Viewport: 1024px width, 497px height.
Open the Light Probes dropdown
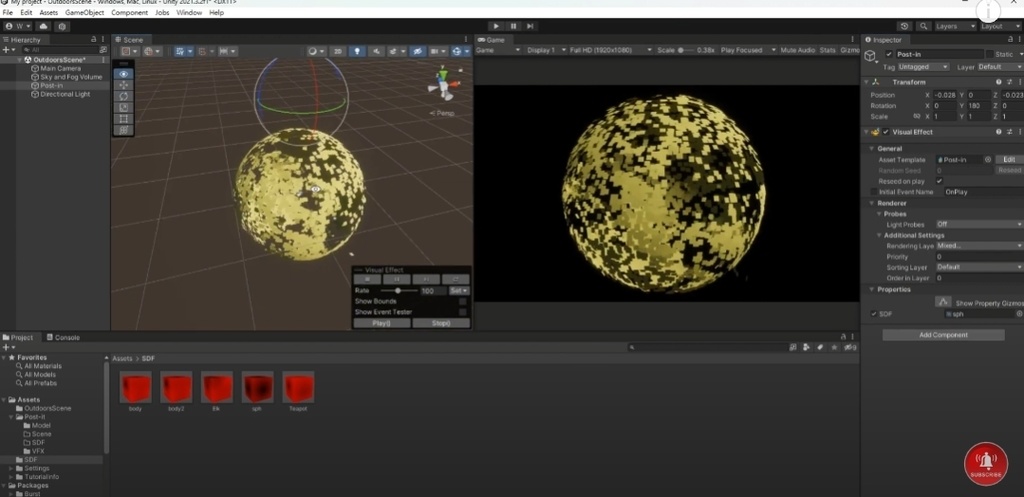978,224
